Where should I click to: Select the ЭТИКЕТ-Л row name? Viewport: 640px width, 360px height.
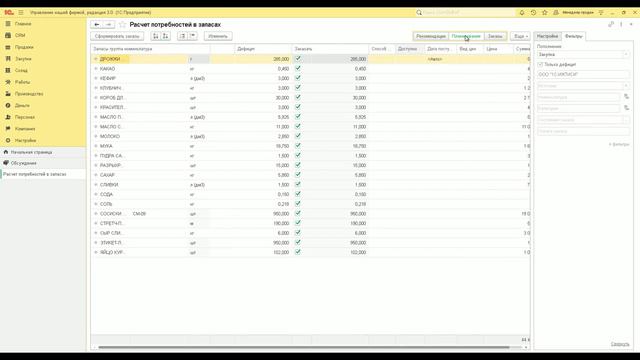(x=111, y=242)
